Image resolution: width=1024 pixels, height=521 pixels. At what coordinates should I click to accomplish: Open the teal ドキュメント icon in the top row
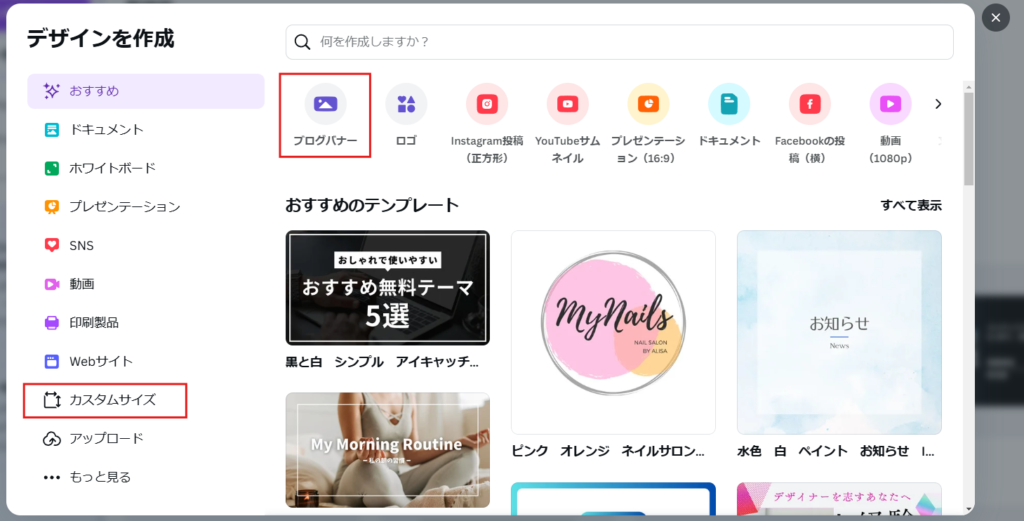(x=729, y=104)
